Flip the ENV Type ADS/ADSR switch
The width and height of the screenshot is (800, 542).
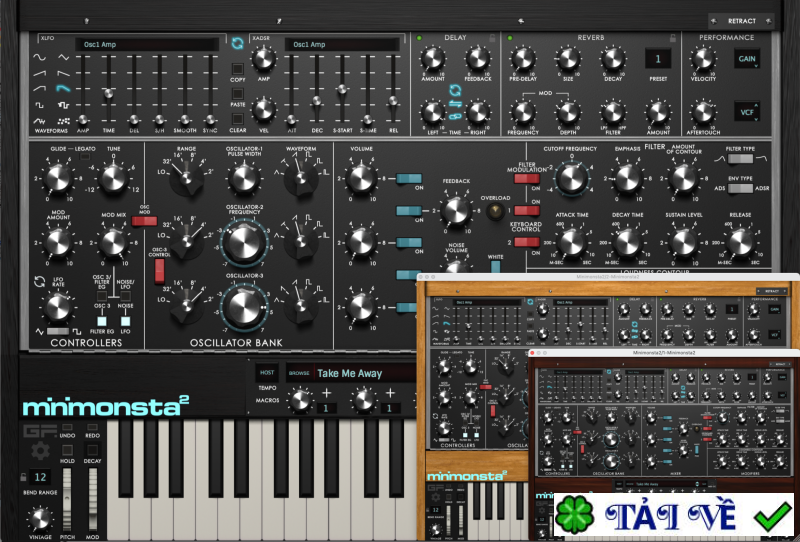point(740,188)
